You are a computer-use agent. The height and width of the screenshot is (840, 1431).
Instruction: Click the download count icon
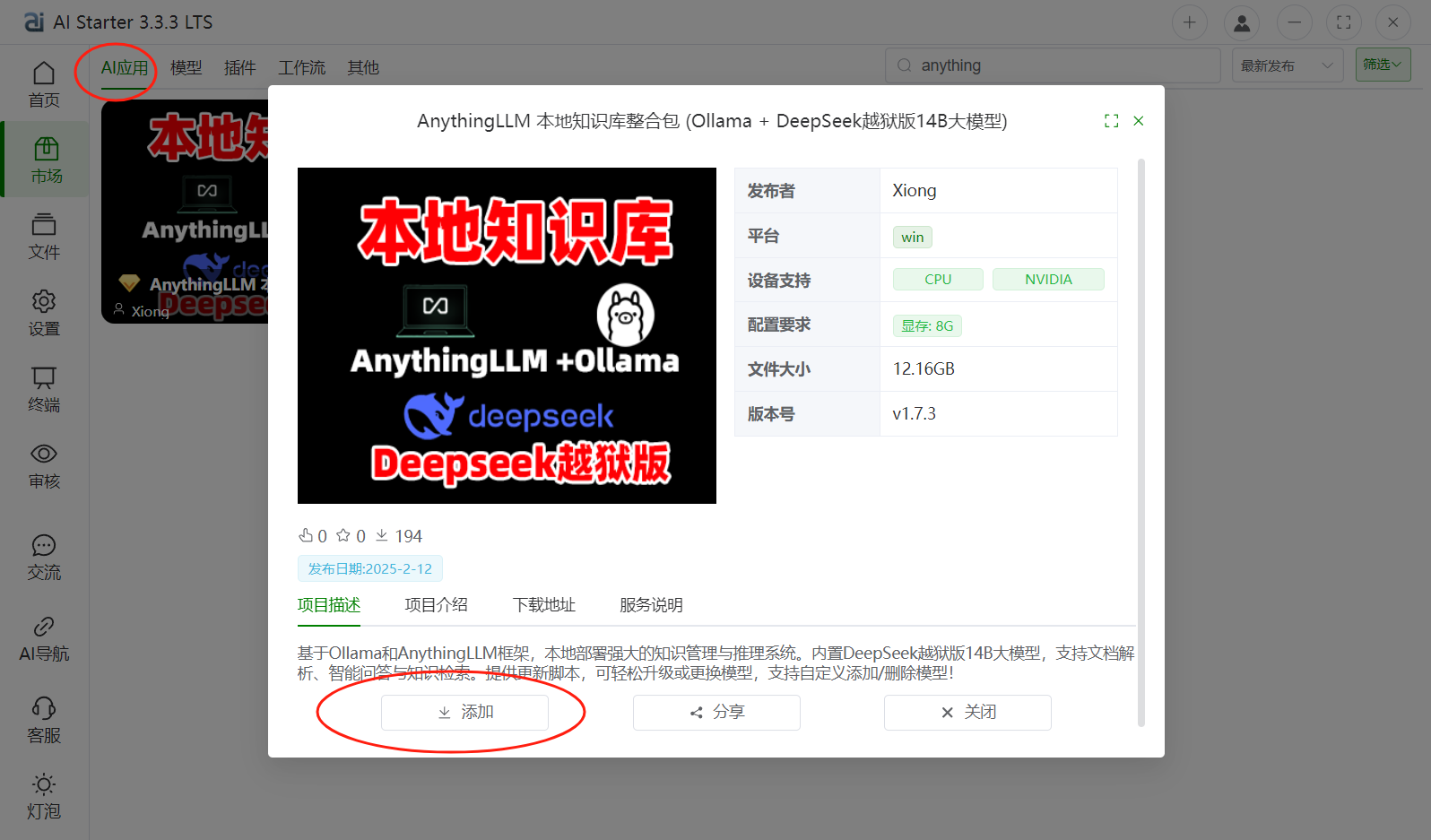[x=382, y=535]
